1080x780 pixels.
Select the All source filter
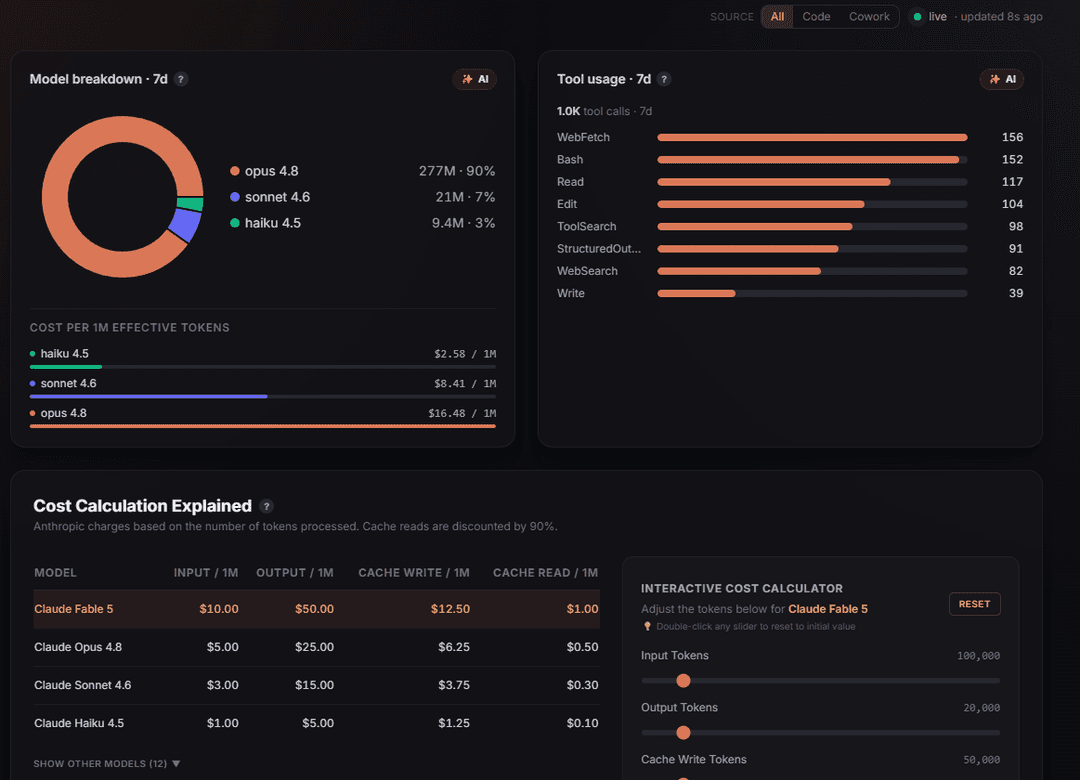pyautogui.click(x=777, y=17)
